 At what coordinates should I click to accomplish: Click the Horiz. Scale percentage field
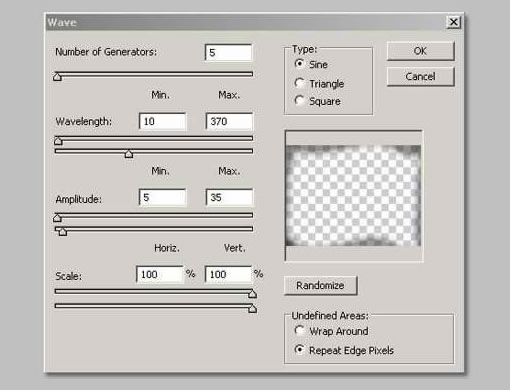click(160, 274)
